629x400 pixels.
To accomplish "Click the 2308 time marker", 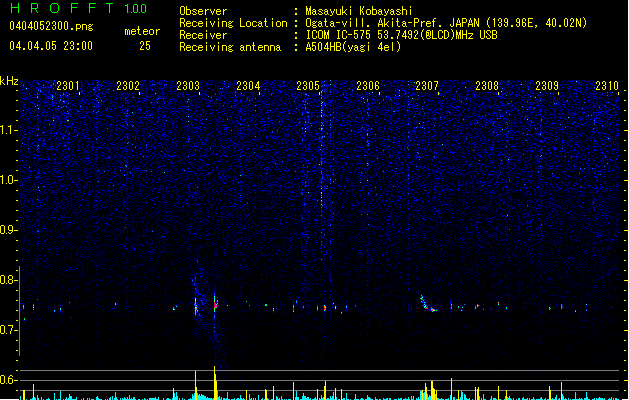I will click(x=487, y=86).
